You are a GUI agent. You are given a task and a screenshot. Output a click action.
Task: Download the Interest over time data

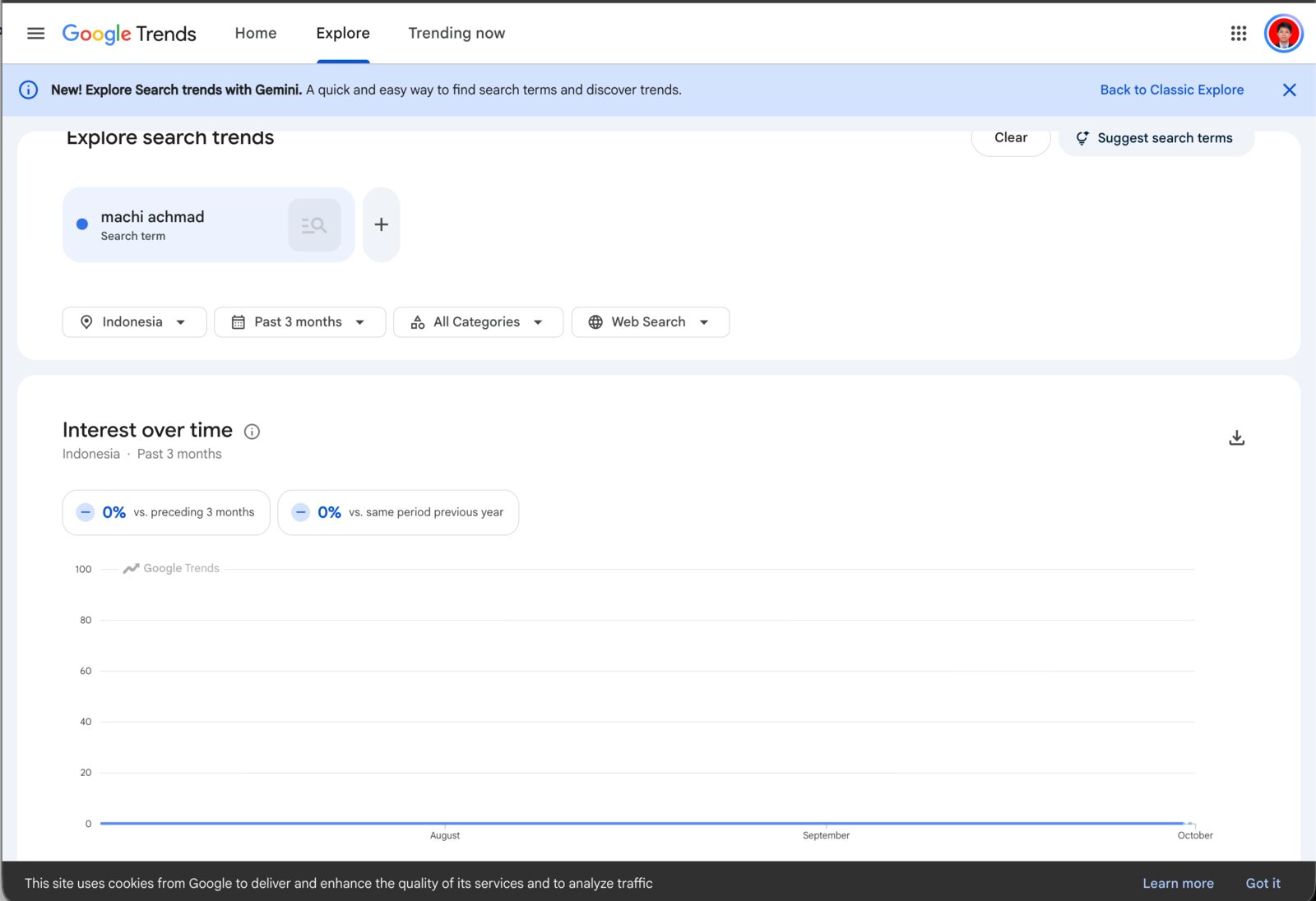1236,438
